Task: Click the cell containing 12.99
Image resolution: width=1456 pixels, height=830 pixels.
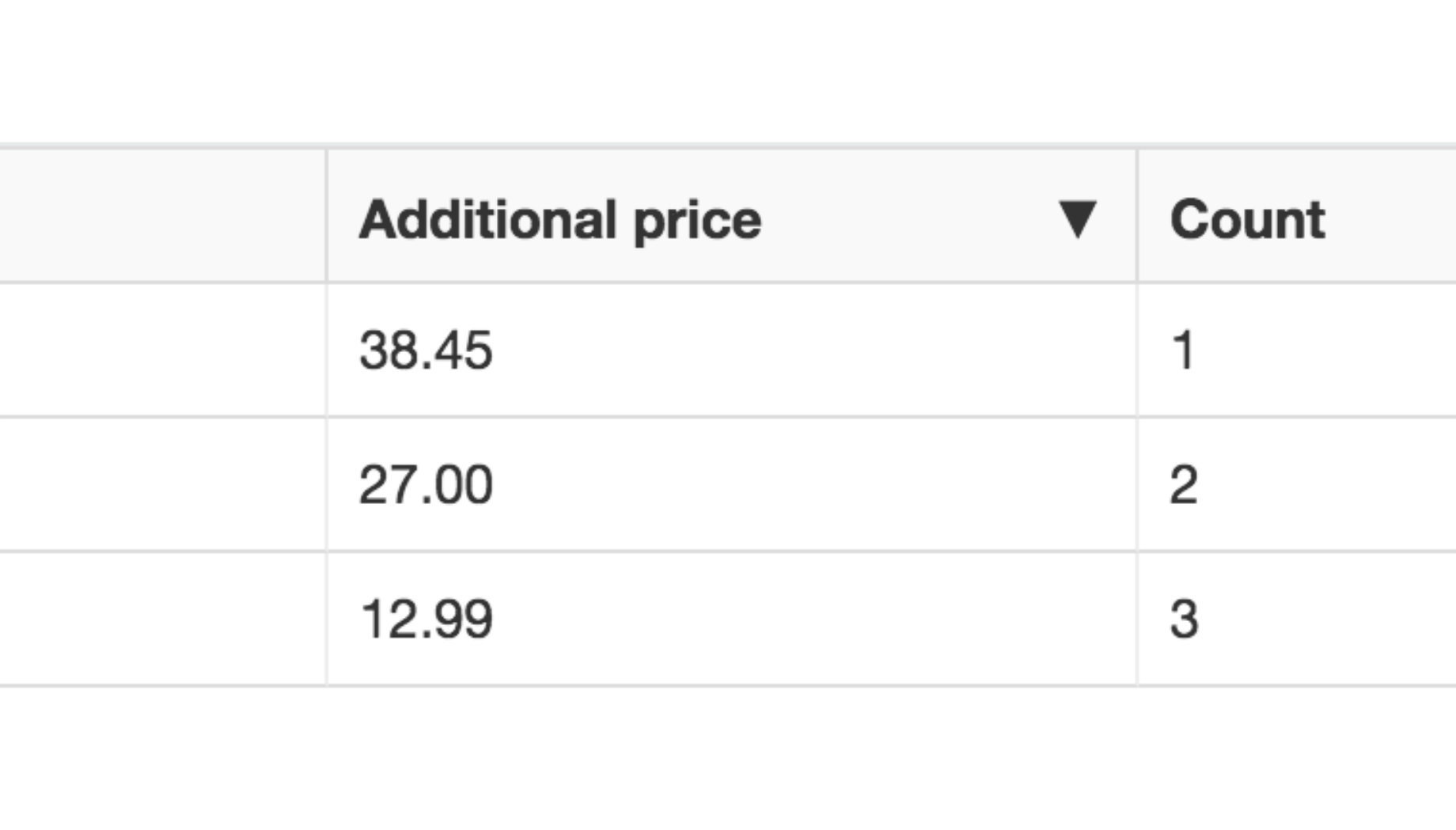Action: pyautogui.click(x=427, y=615)
